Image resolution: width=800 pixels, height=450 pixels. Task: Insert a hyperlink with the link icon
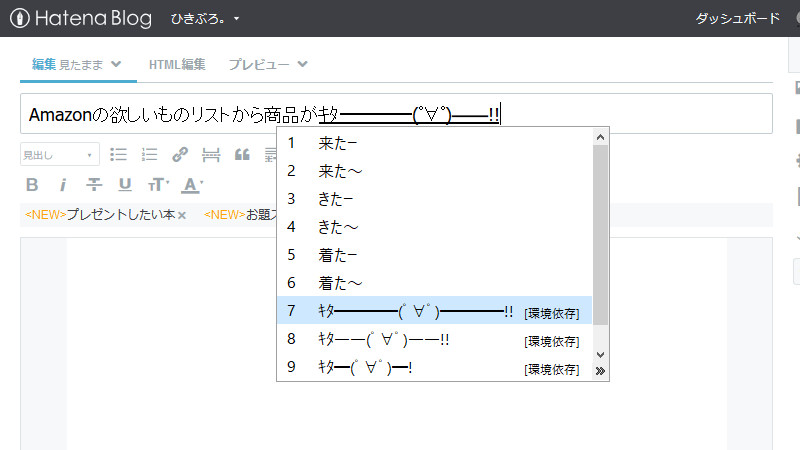pyautogui.click(x=180, y=155)
